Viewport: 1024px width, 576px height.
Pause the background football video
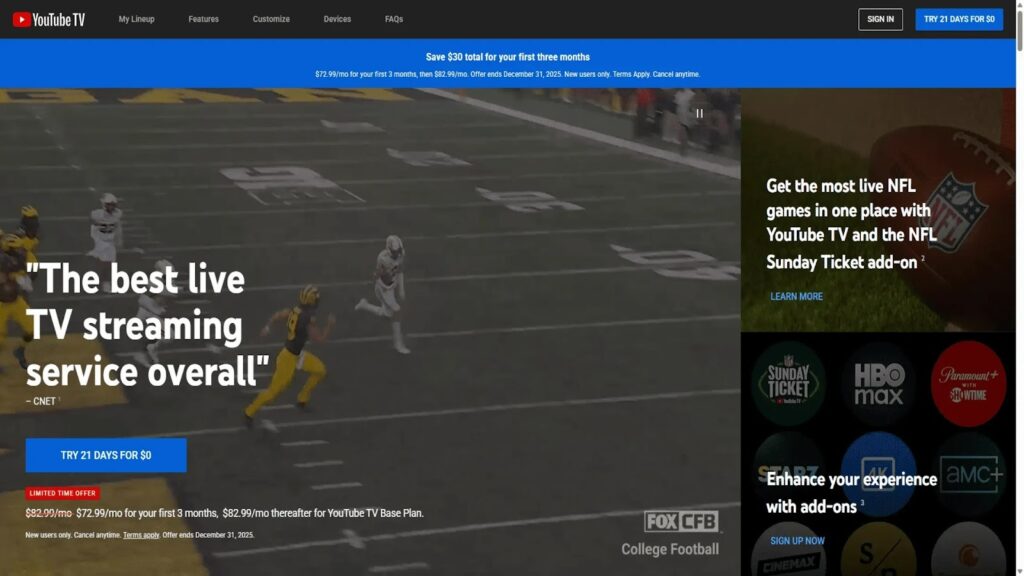(699, 113)
